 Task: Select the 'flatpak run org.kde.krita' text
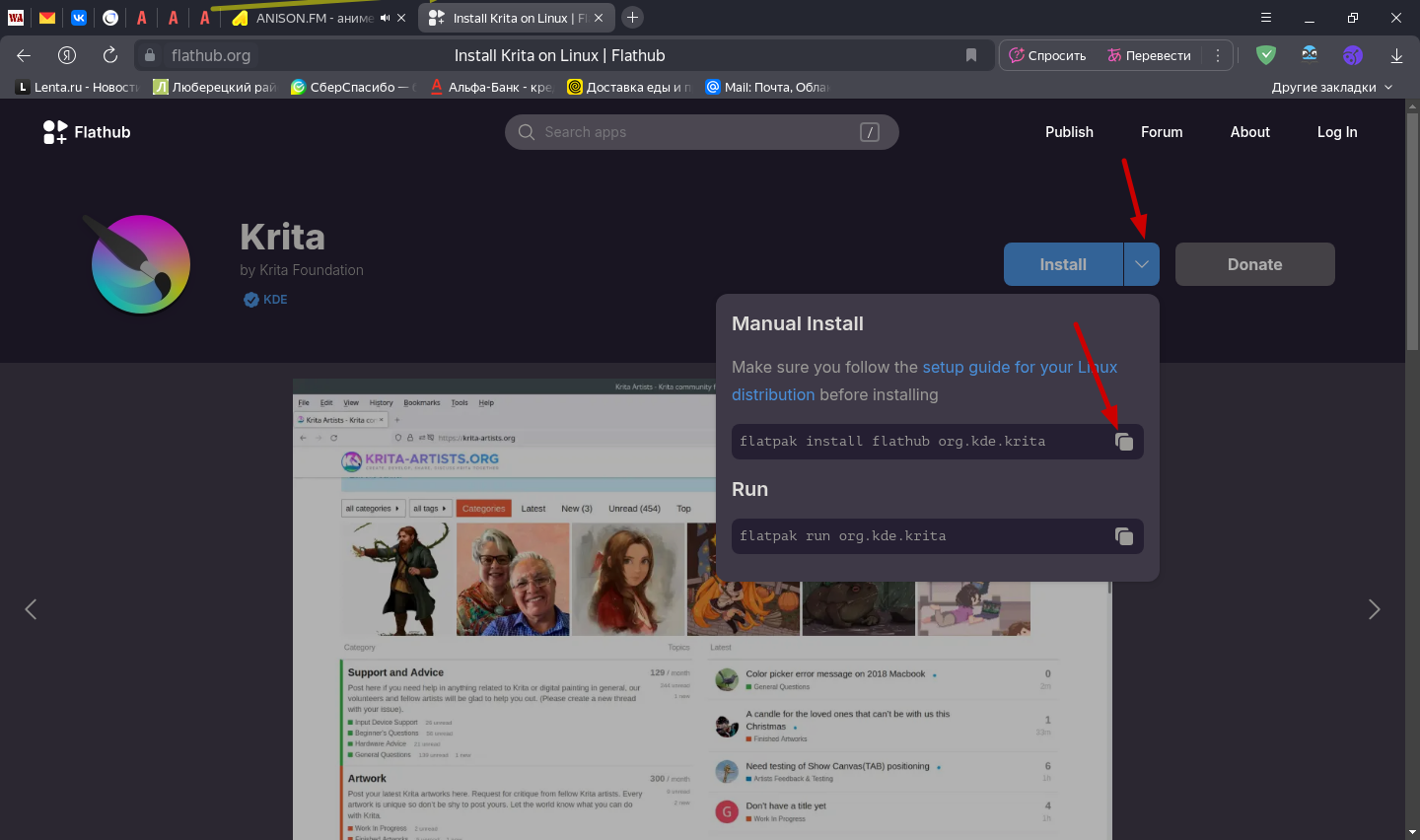[x=843, y=536]
